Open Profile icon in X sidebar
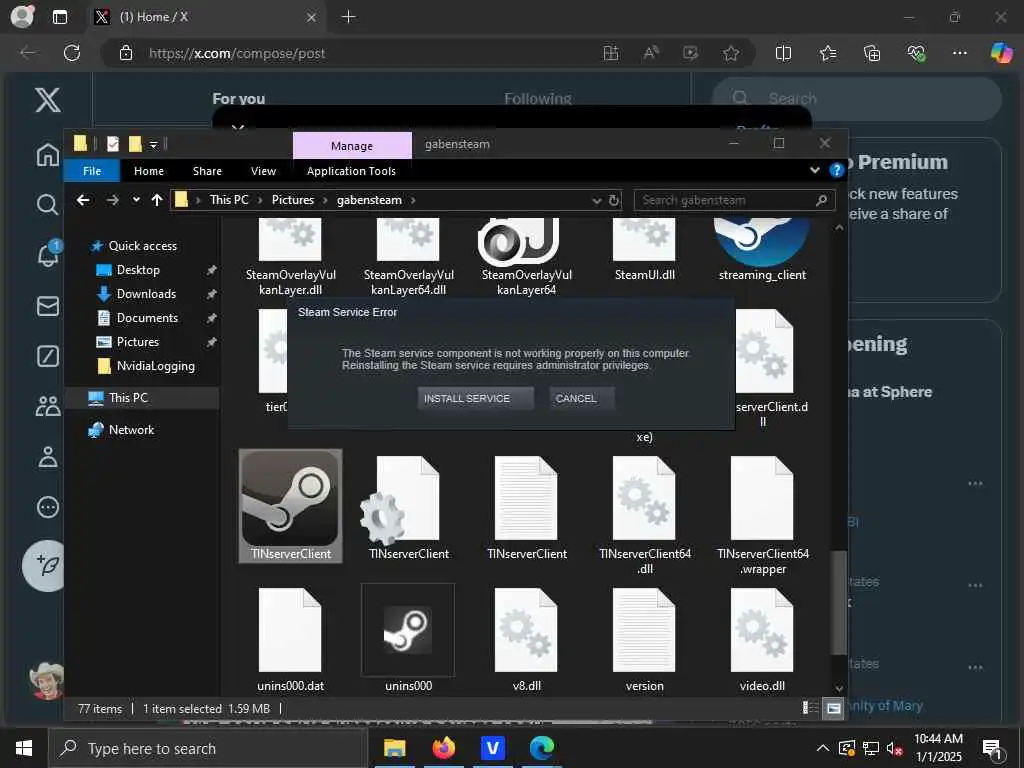The image size is (1024, 768). (48, 457)
